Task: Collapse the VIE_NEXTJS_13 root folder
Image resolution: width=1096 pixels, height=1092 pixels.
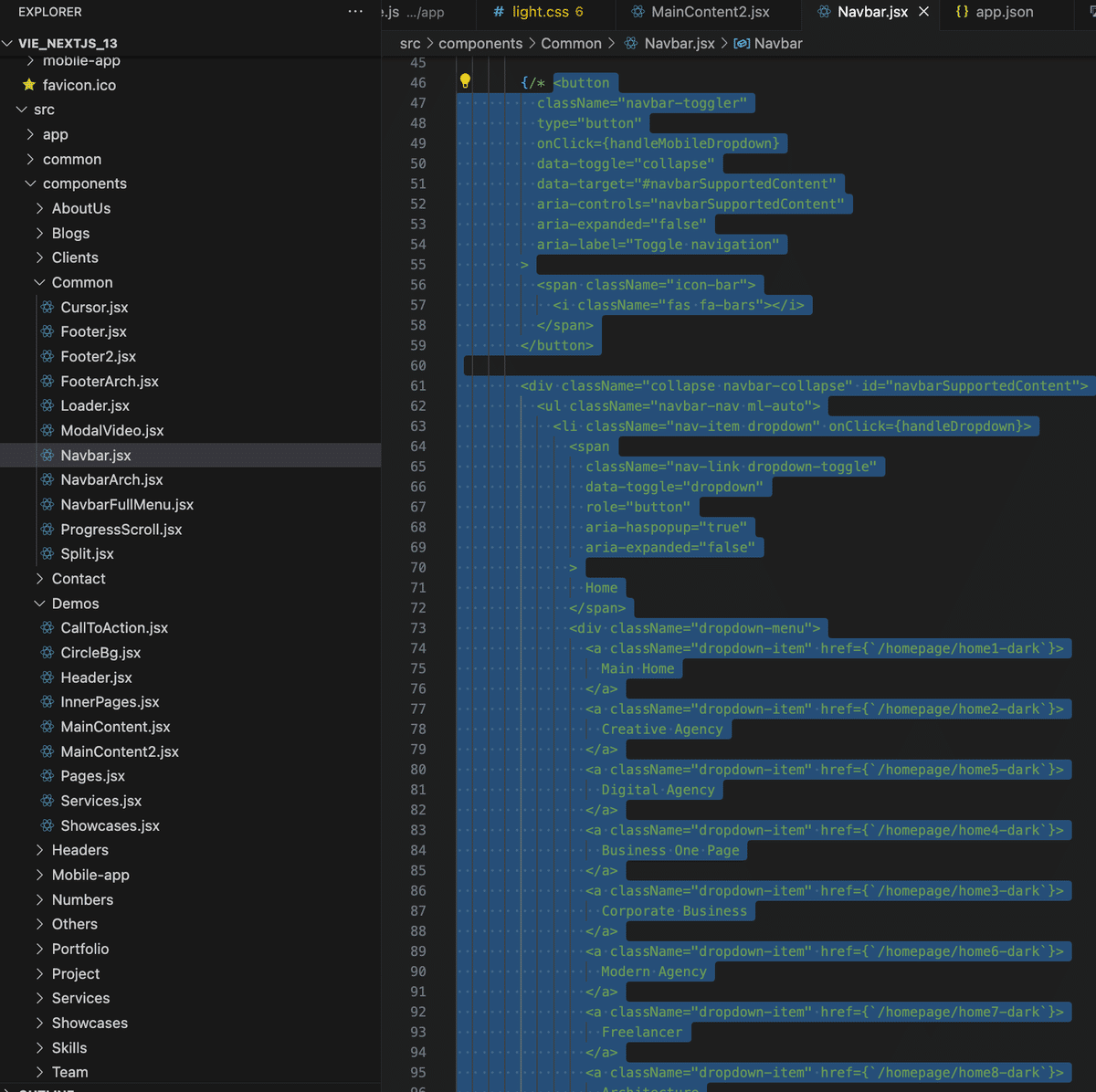Action: pos(8,43)
